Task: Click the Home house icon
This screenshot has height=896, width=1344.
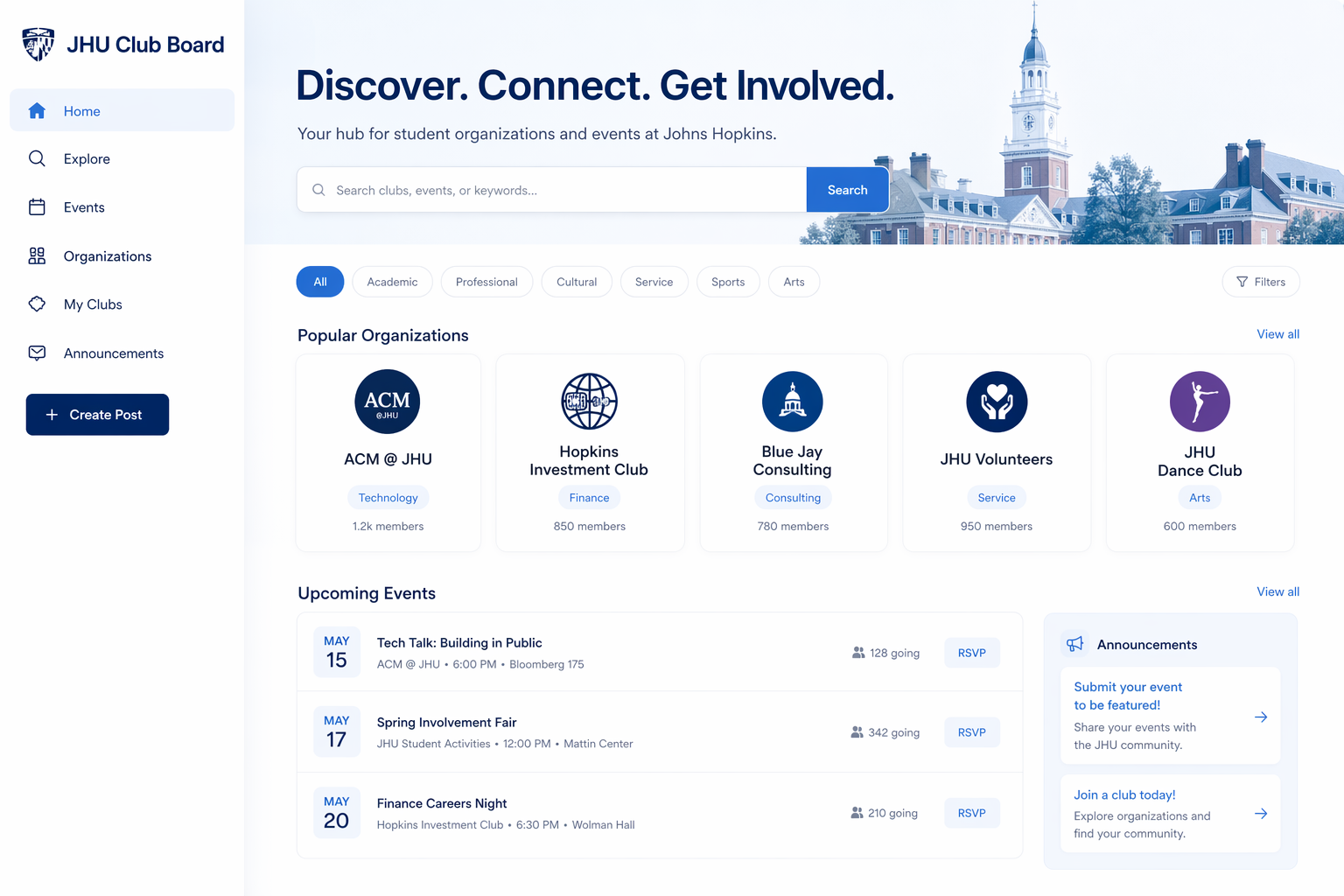Action: (x=37, y=110)
